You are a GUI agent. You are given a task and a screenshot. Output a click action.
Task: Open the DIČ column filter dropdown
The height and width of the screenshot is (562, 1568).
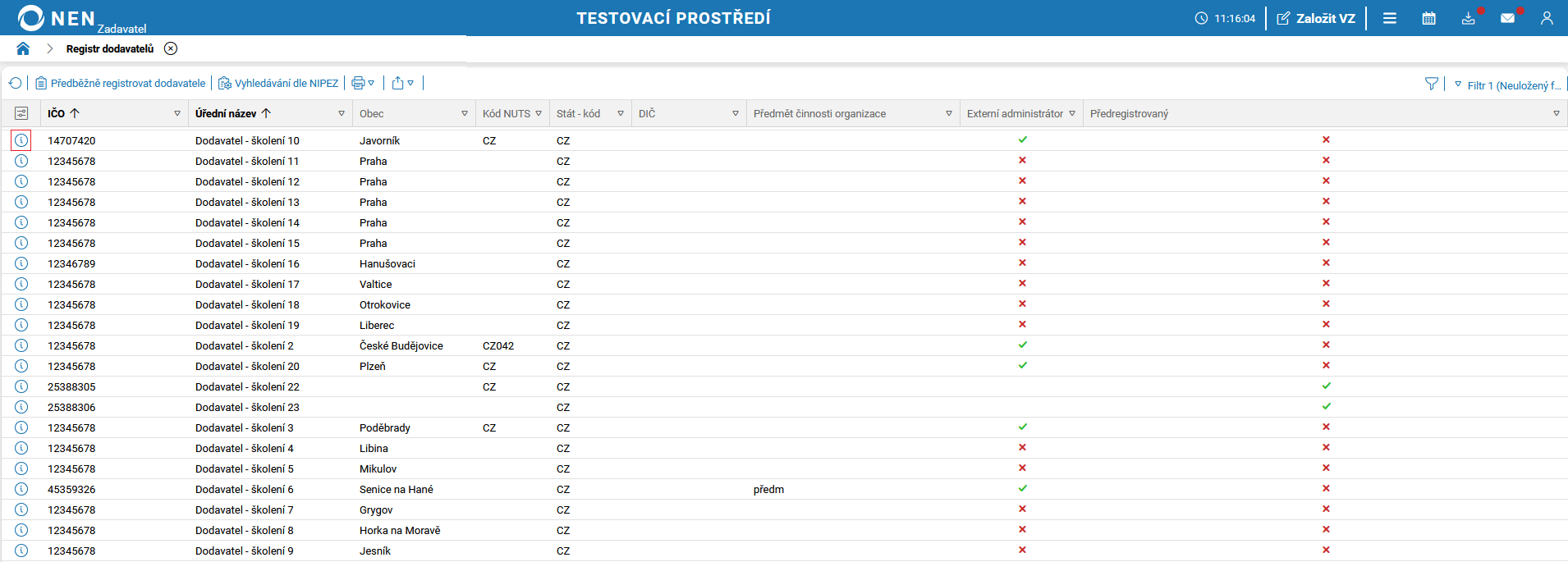735,113
